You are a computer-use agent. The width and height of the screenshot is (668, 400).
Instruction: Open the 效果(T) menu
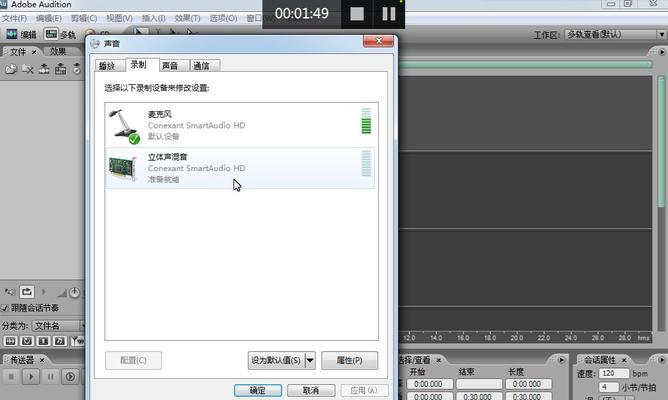[187, 18]
